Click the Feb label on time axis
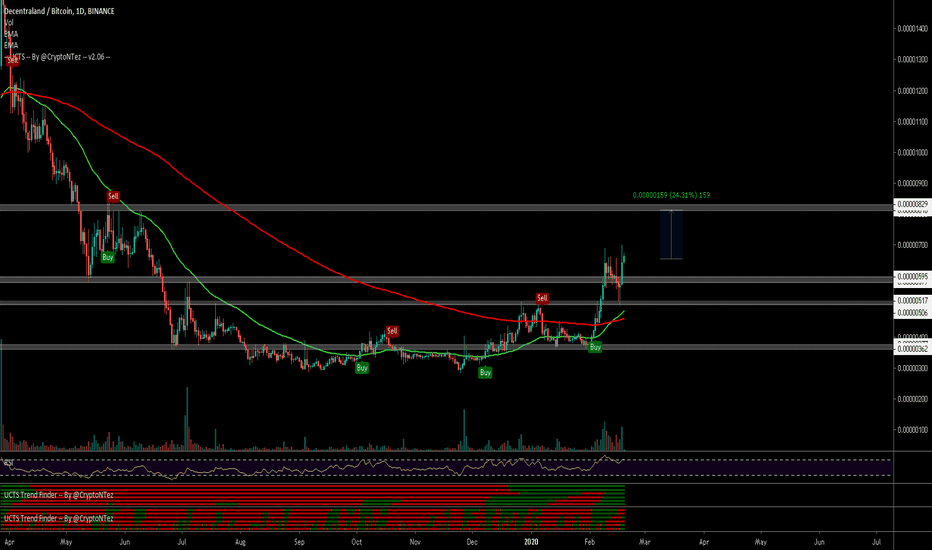 coord(590,542)
